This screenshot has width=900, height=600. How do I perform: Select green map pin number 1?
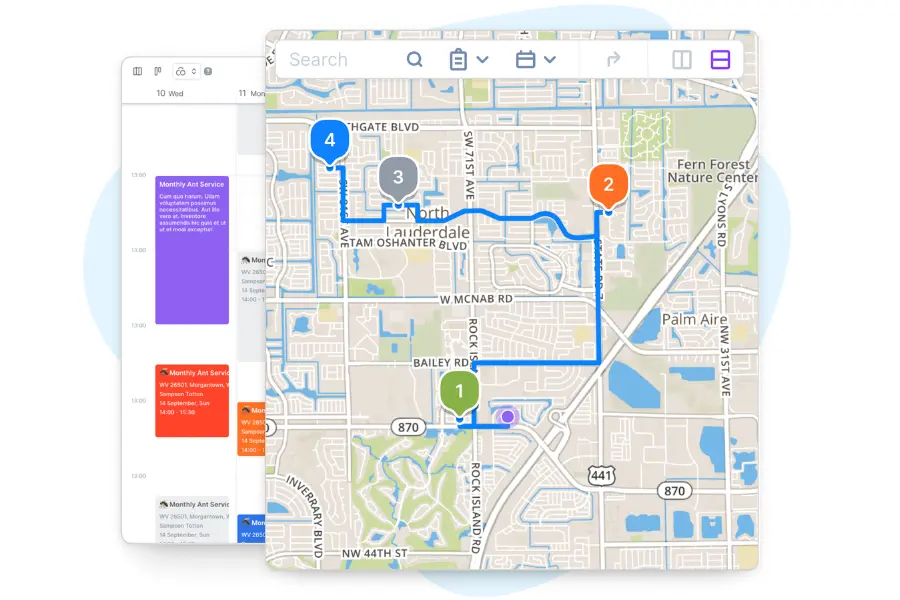point(459,393)
